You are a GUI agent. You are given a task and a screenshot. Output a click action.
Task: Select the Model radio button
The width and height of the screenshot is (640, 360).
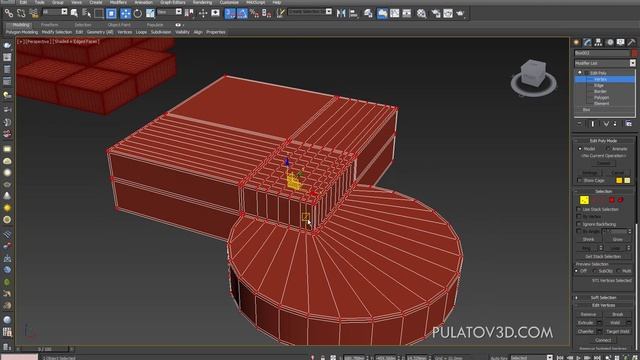pyautogui.click(x=580, y=149)
